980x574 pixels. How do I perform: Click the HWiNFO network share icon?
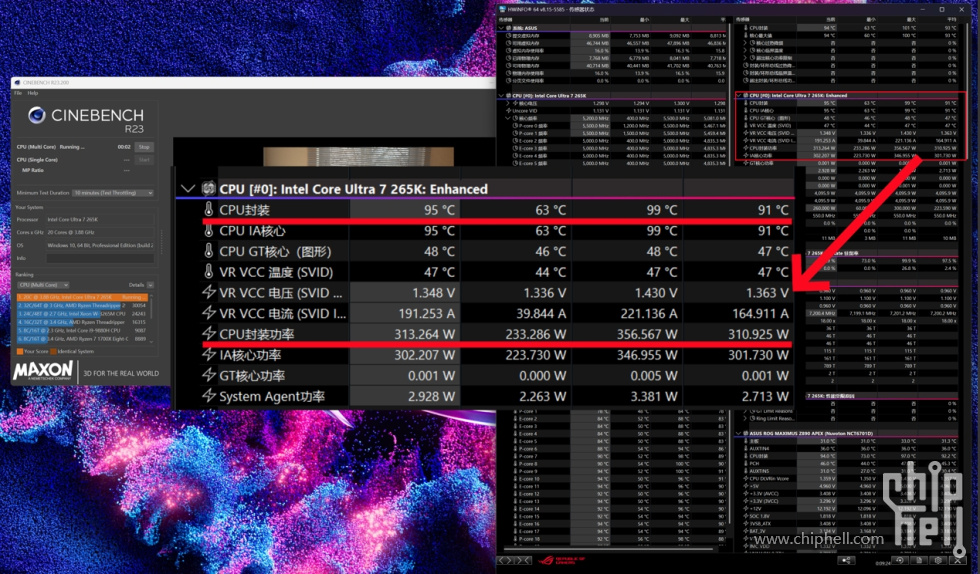(846, 560)
